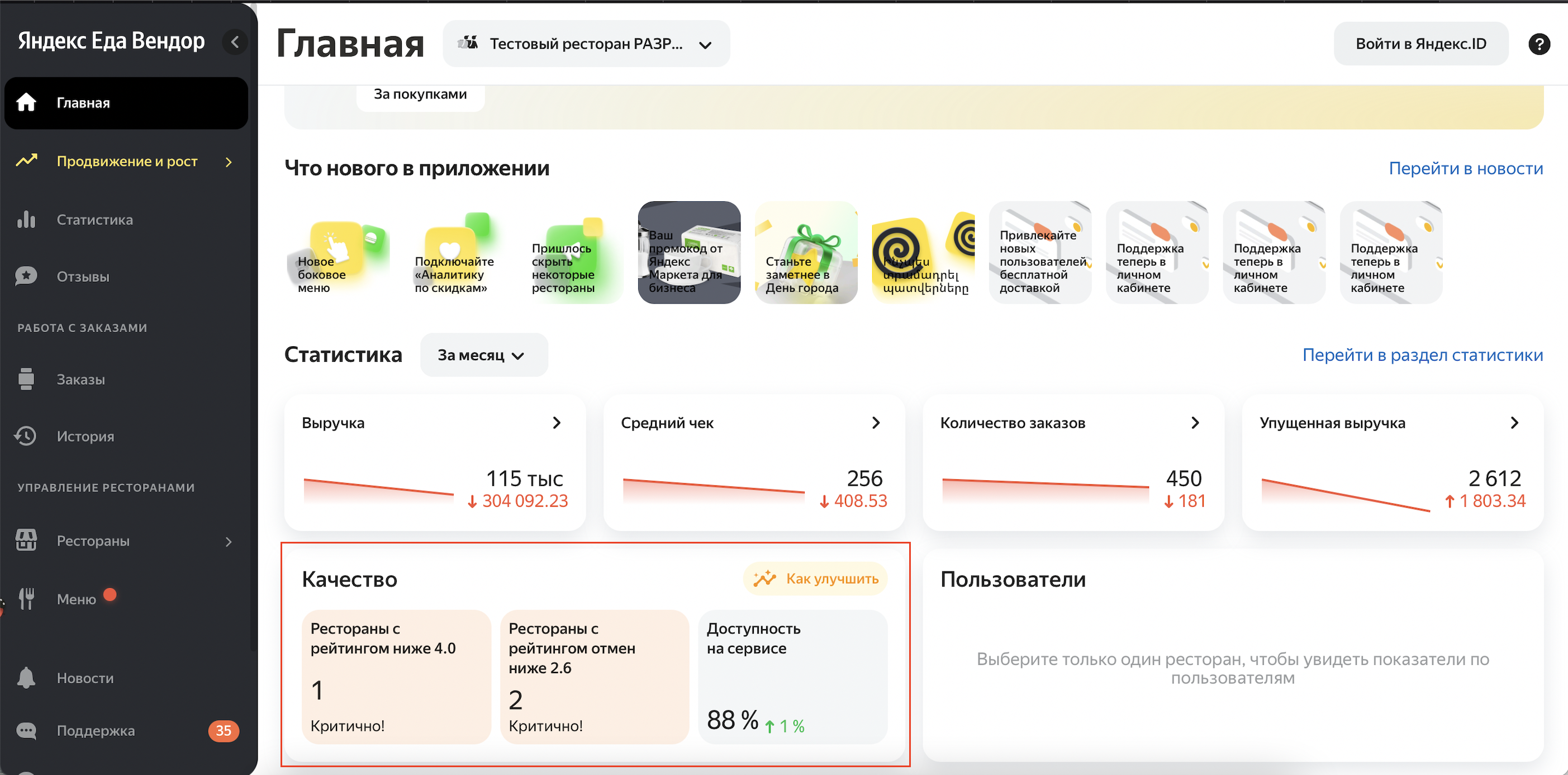Image resolution: width=1568 pixels, height=775 pixels.
Task: Open the Доступность на сервисе tile
Action: click(792, 676)
